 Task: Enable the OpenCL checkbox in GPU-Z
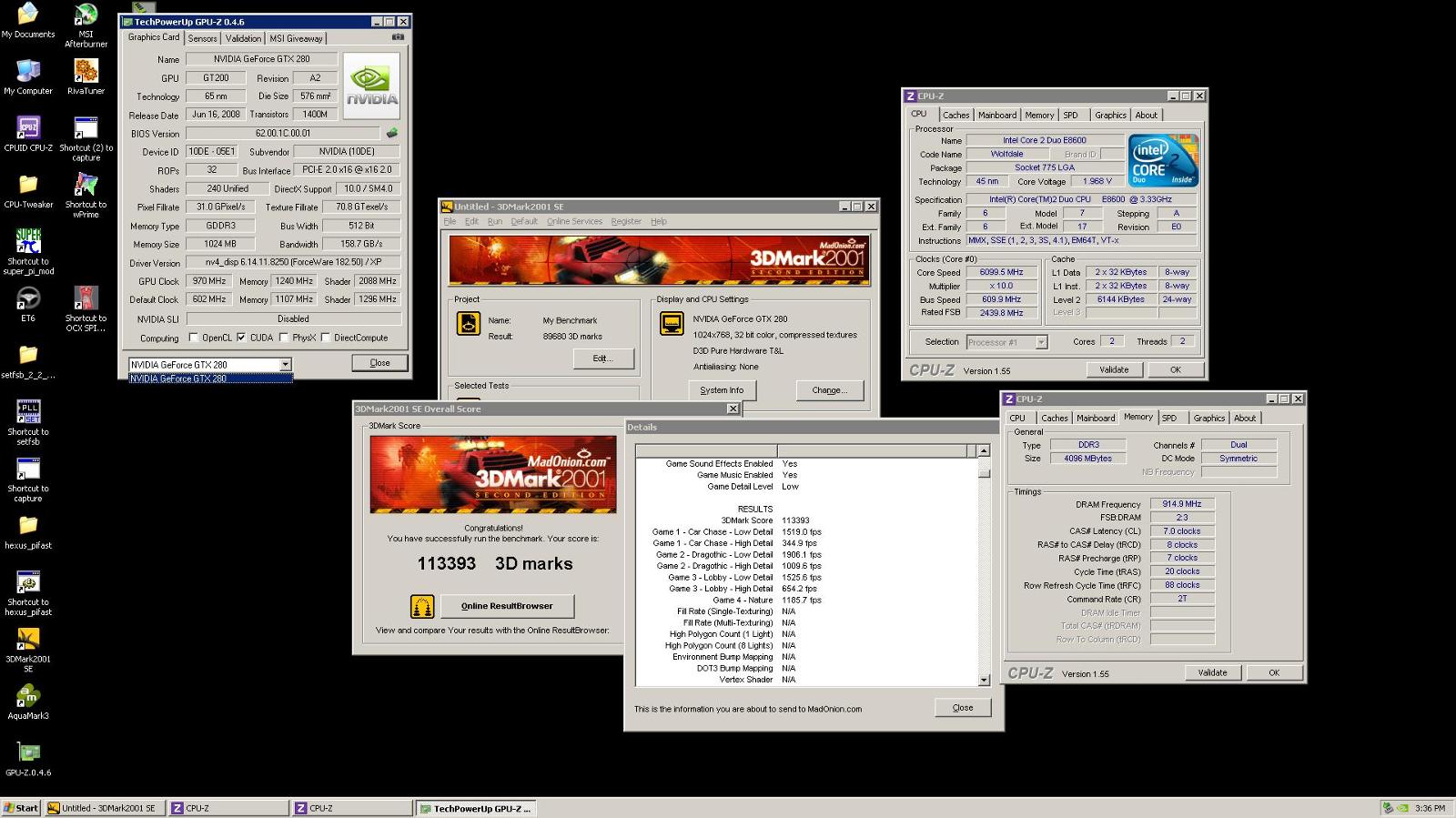tap(193, 338)
